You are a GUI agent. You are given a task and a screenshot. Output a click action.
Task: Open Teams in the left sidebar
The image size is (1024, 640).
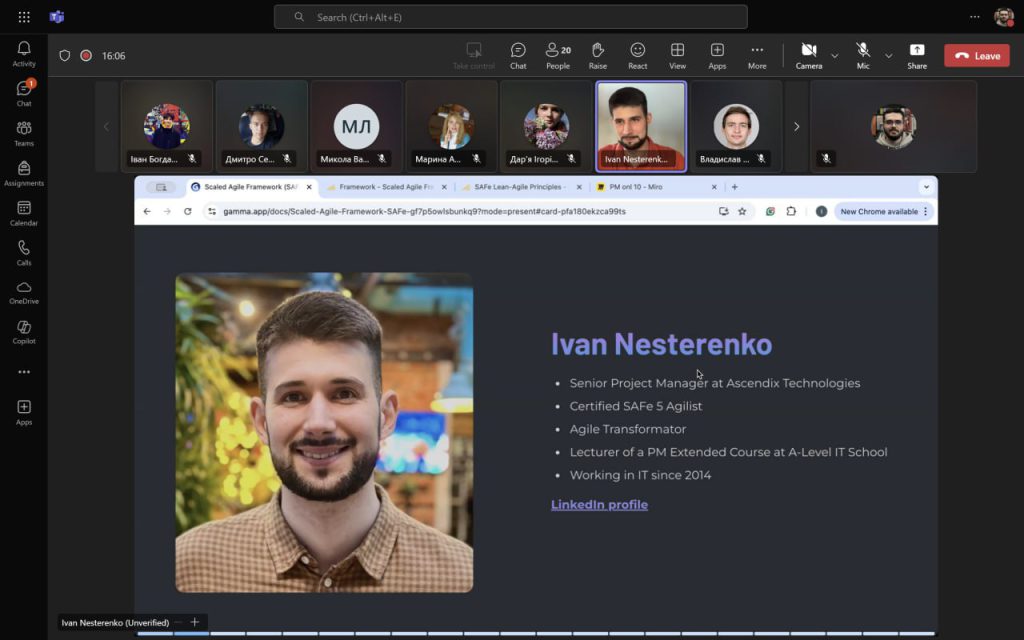click(x=24, y=134)
